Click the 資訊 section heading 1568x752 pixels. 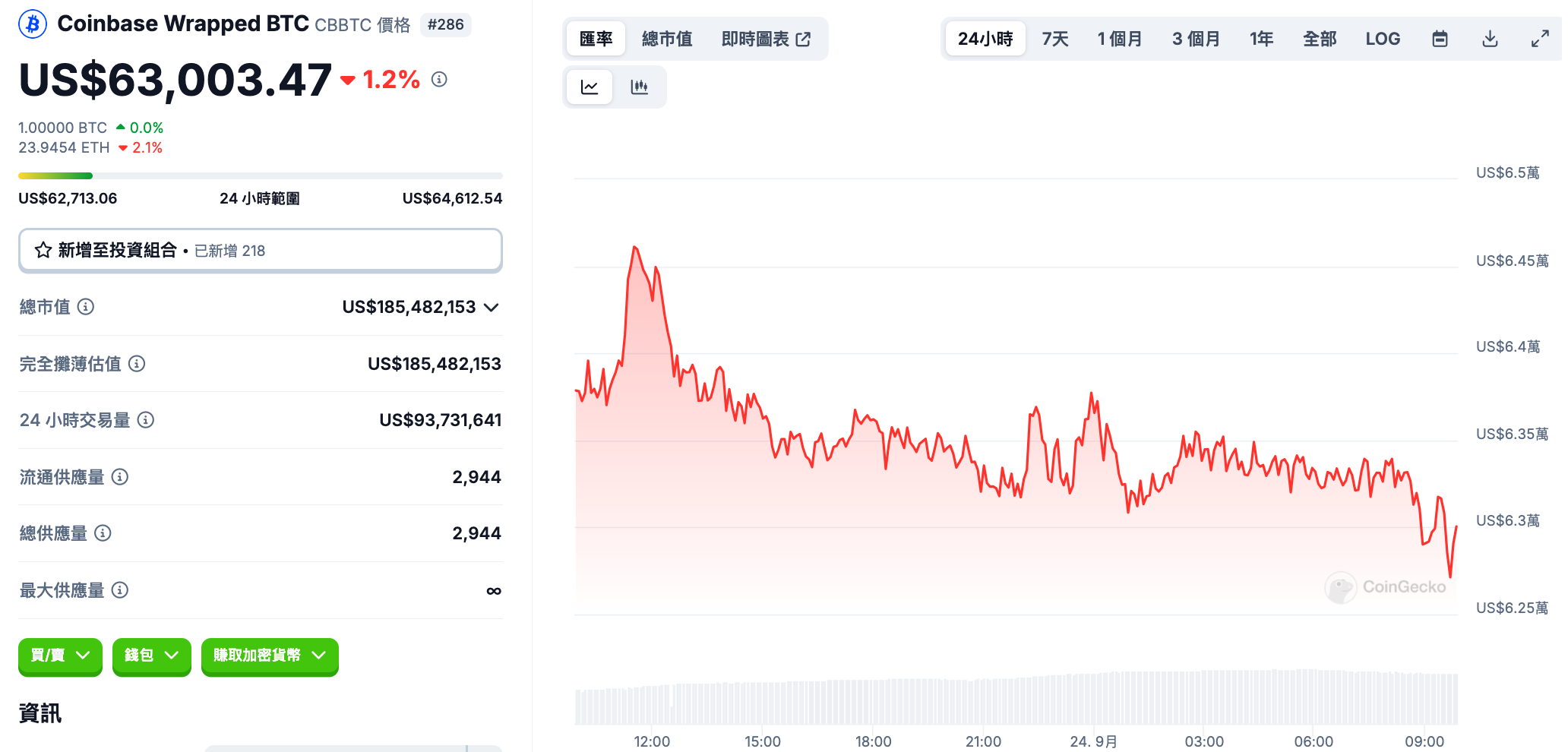point(40,713)
